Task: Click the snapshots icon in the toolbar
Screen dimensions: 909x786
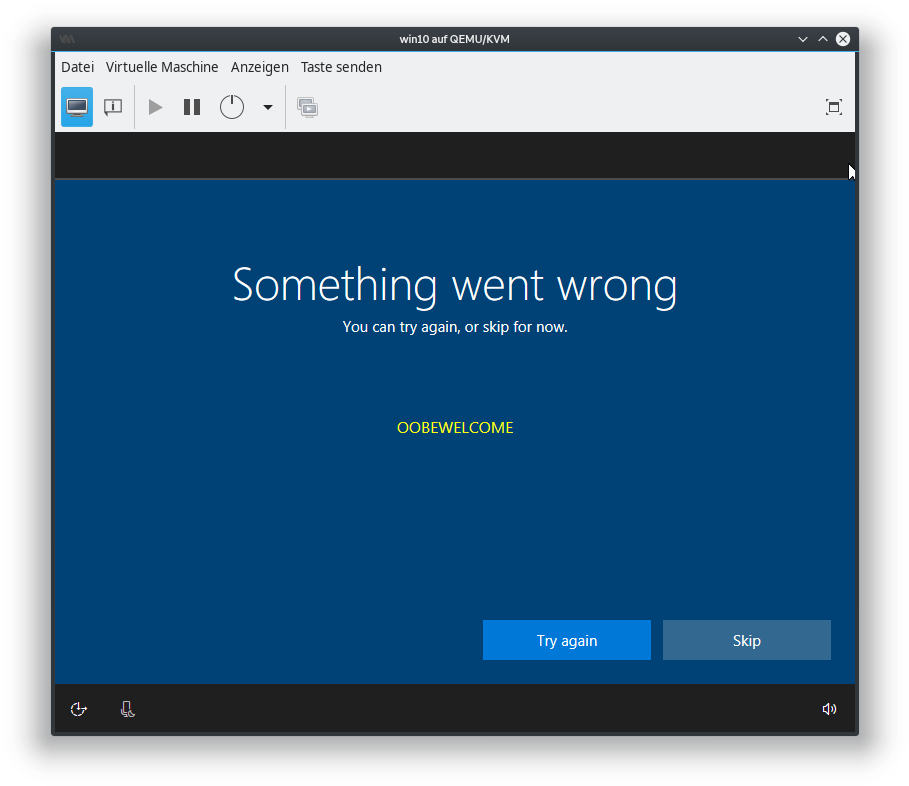Action: pyautogui.click(x=307, y=106)
